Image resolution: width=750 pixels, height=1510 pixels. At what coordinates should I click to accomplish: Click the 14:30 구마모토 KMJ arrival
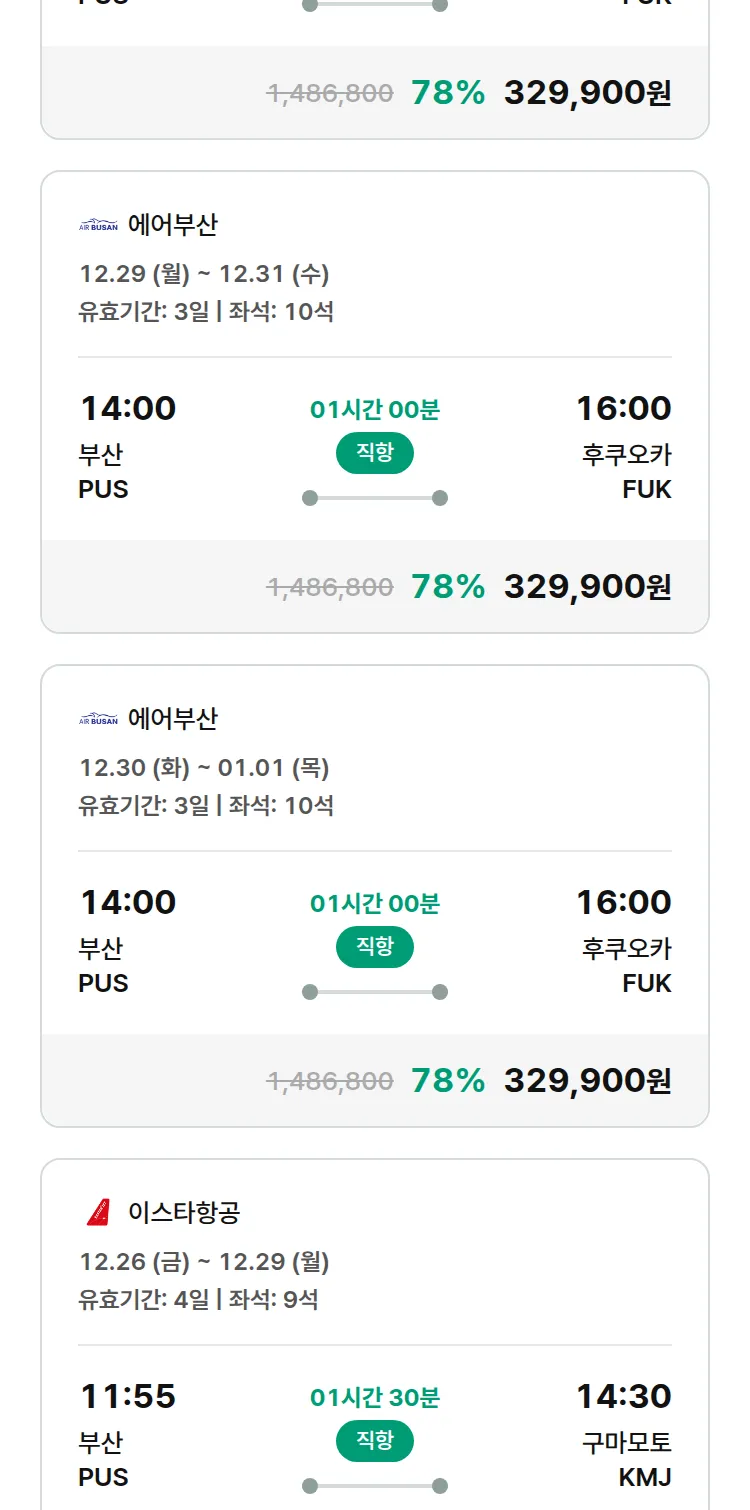(623, 1396)
